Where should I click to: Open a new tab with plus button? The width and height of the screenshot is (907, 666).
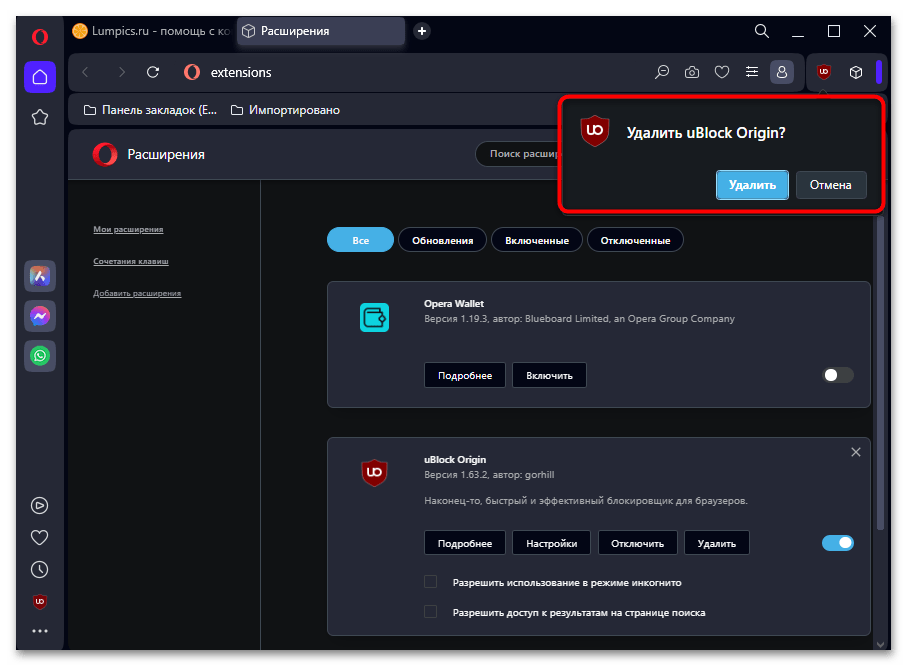(x=422, y=31)
